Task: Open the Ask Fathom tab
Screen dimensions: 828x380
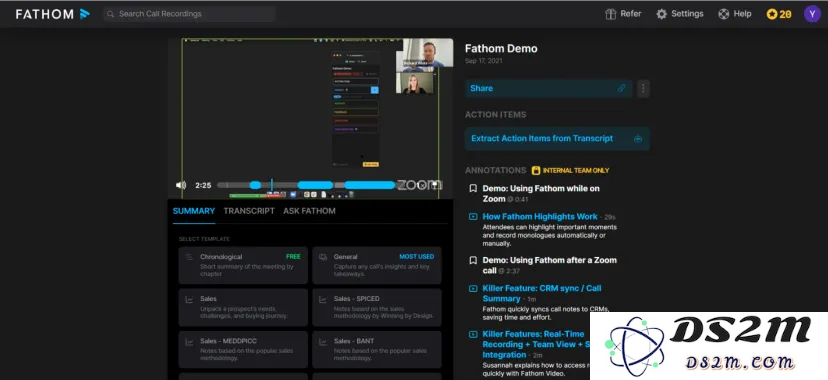Action: (309, 211)
